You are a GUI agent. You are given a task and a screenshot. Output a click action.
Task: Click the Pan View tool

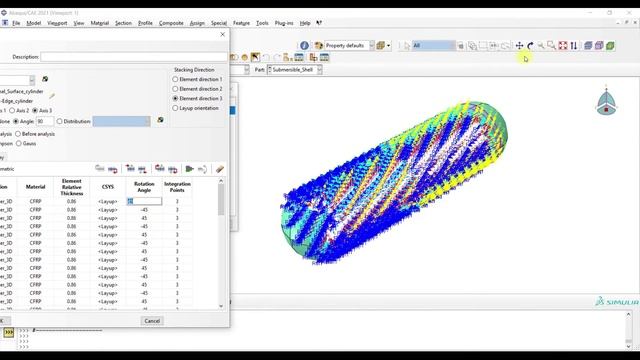519,46
